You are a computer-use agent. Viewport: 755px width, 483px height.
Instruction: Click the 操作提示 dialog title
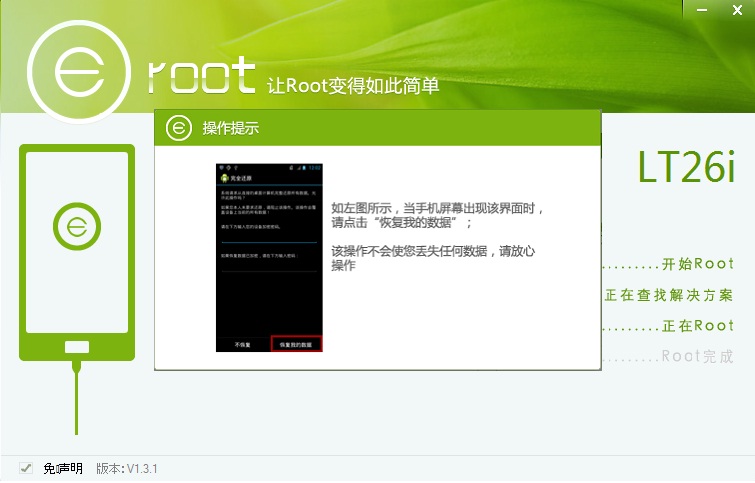click(231, 129)
